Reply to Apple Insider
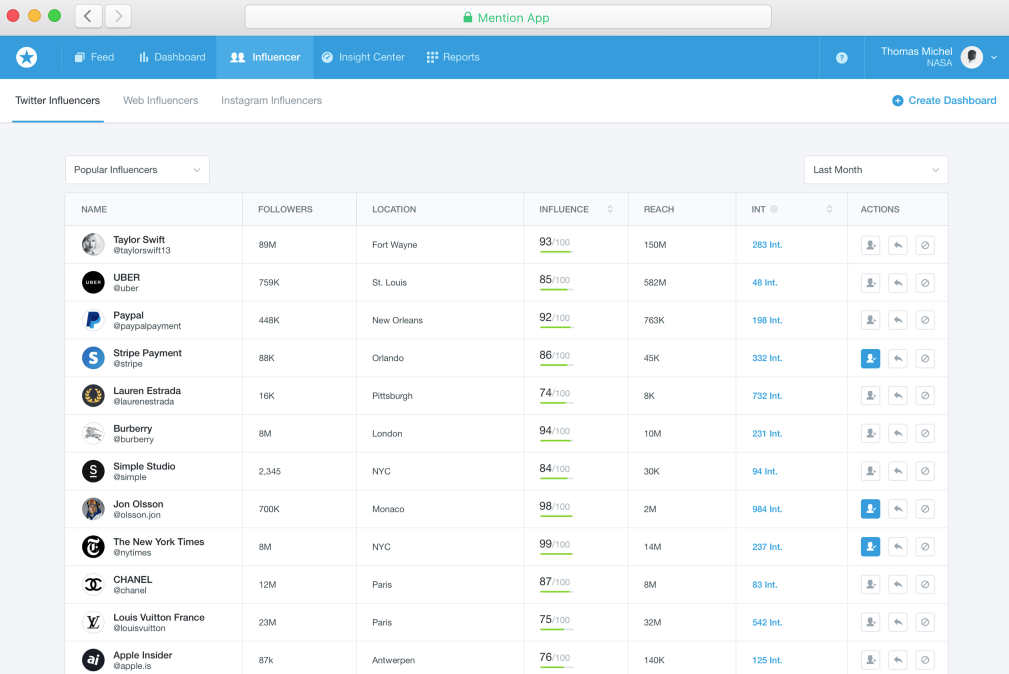1009x674 pixels. (898, 660)
